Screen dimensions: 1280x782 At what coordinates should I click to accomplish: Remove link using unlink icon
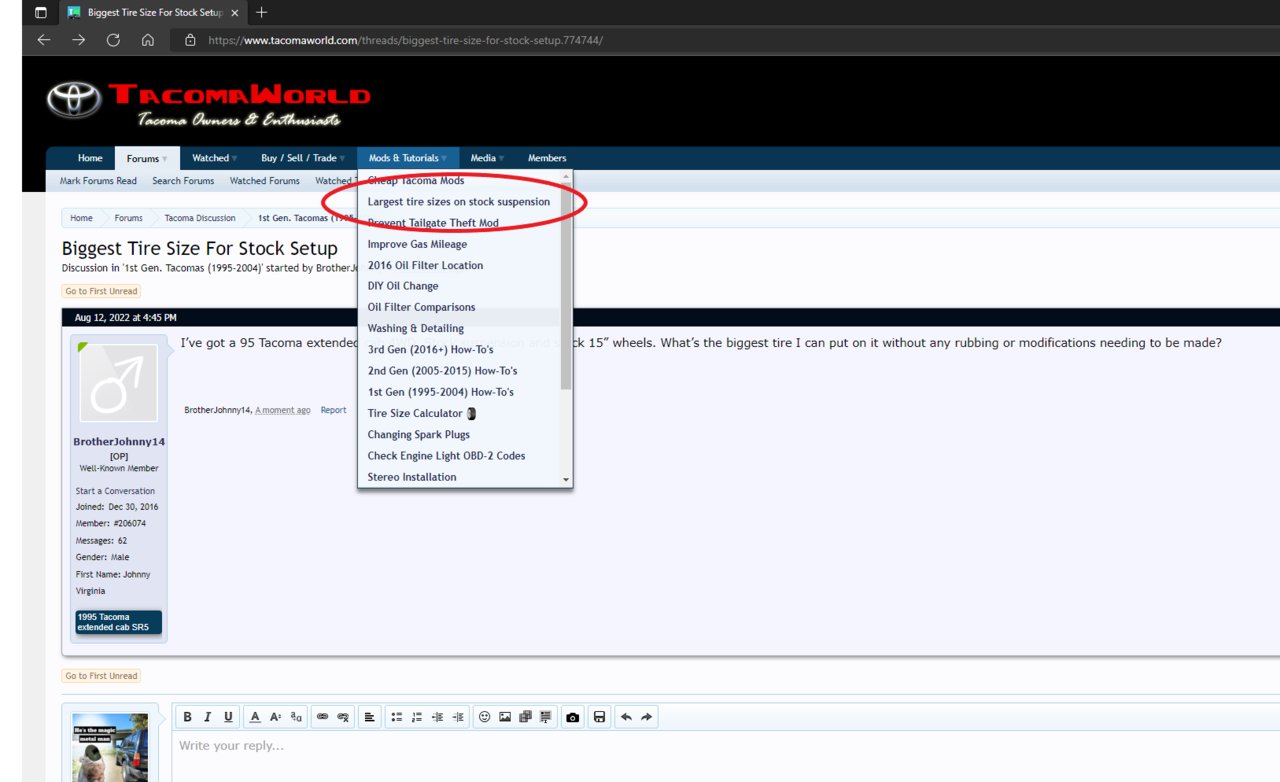343,717
